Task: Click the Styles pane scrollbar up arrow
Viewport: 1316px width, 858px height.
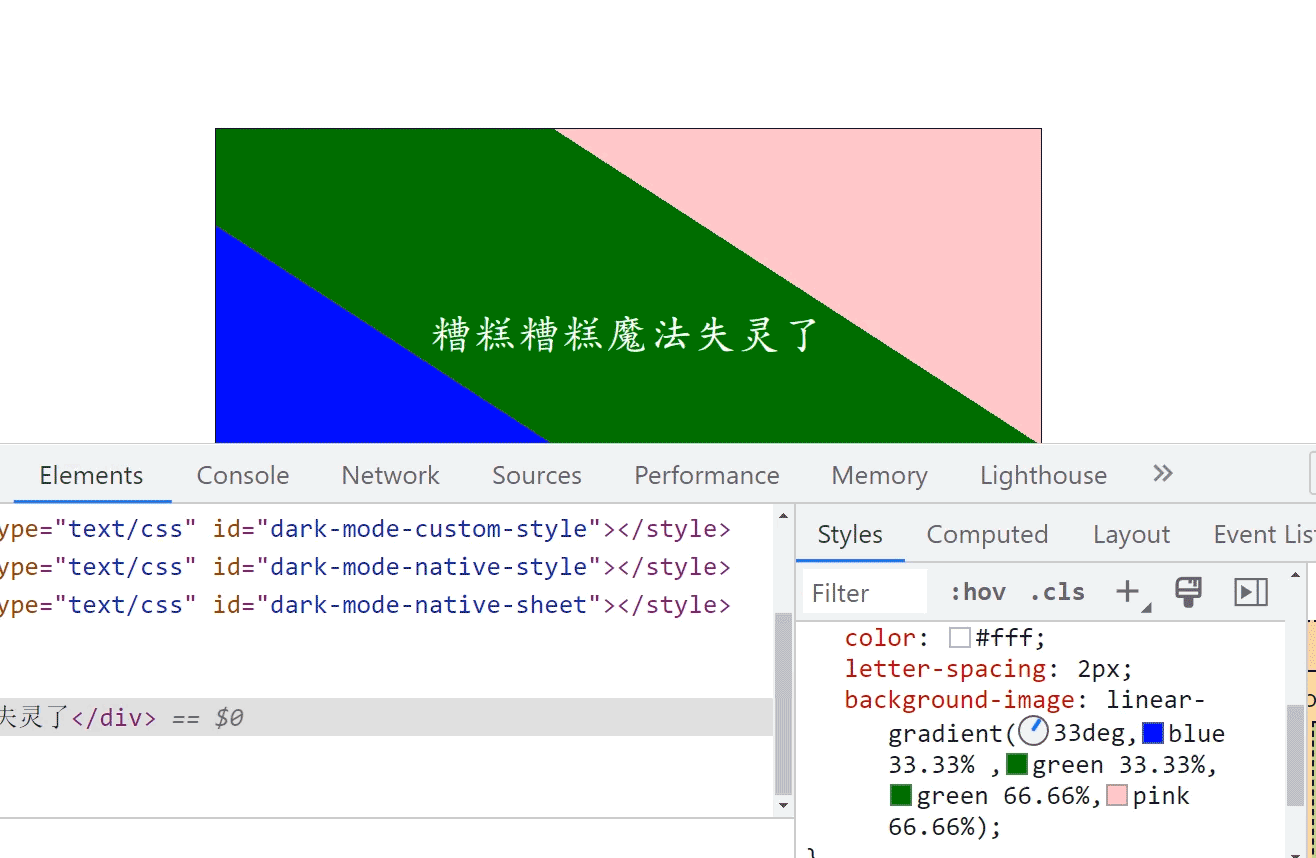Action: 1296,575
